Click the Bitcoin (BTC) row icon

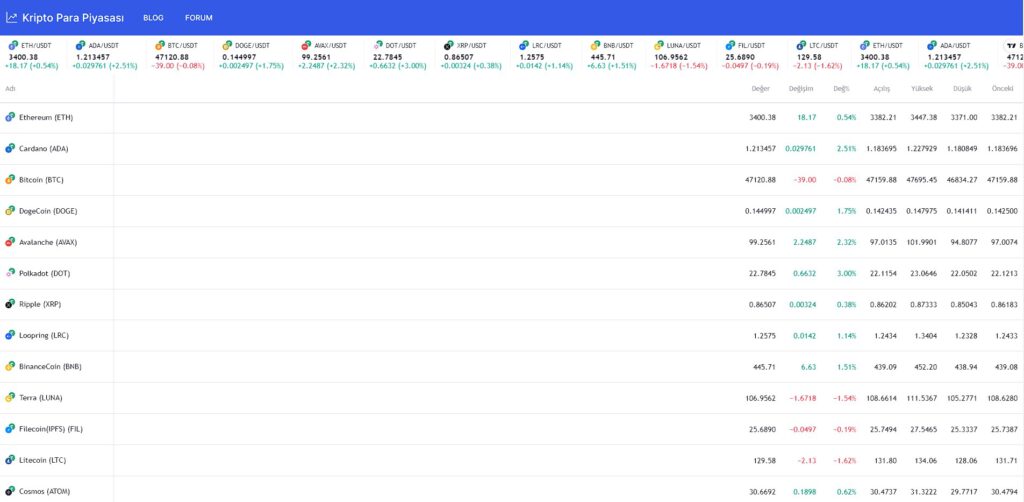point(10,180)
